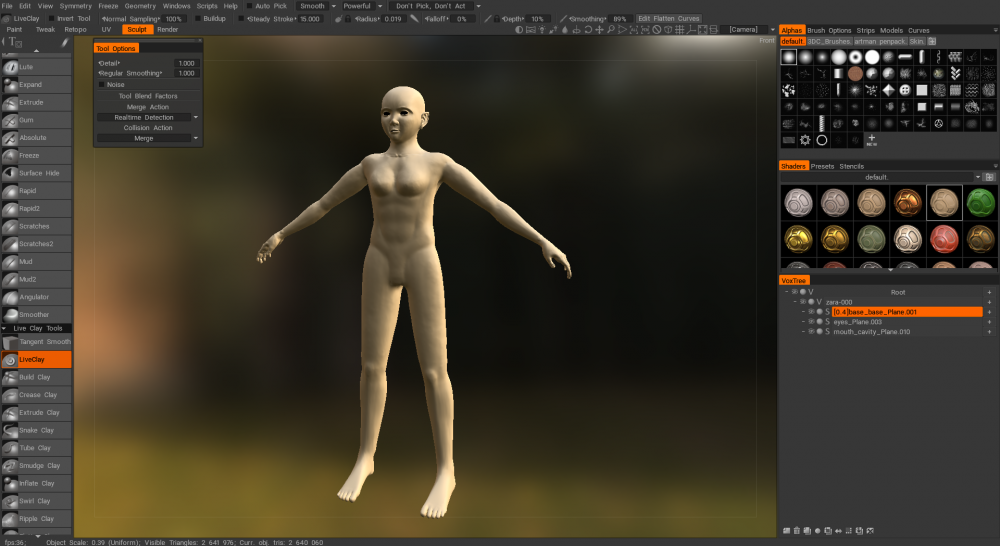Switch to the Retopo room tab
The height and width of the screenshot is (546, 1000).
[x=75, y=29]
